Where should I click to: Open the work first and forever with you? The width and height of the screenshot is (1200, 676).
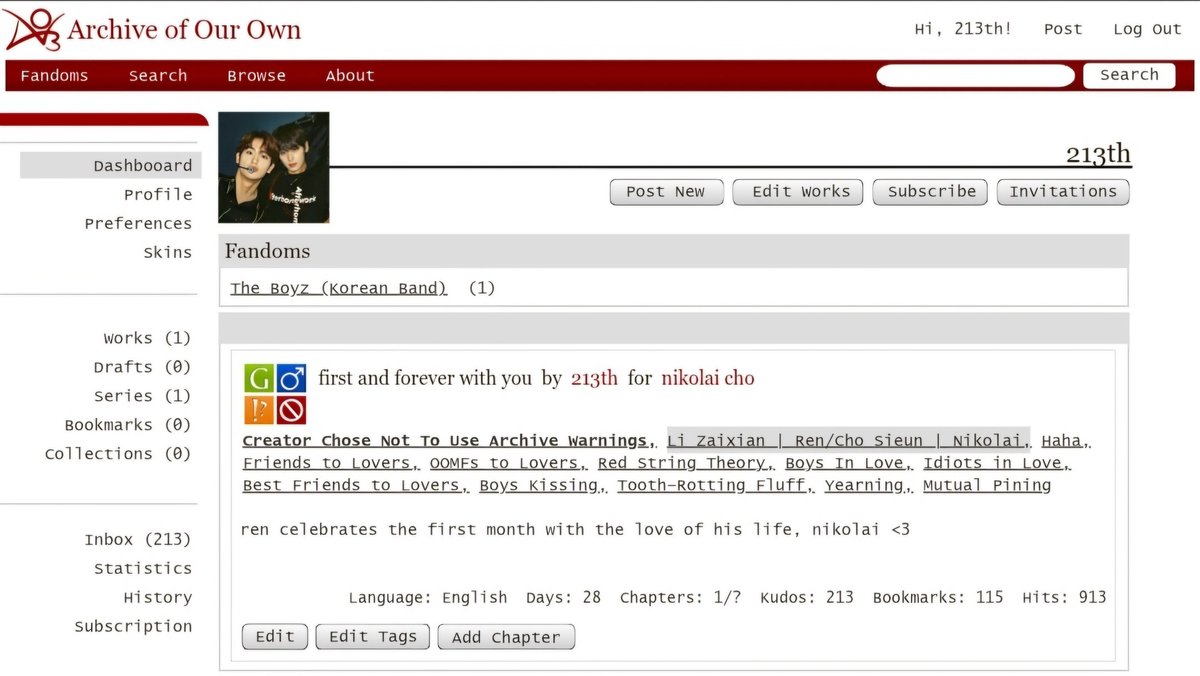[x=425, y=379]
